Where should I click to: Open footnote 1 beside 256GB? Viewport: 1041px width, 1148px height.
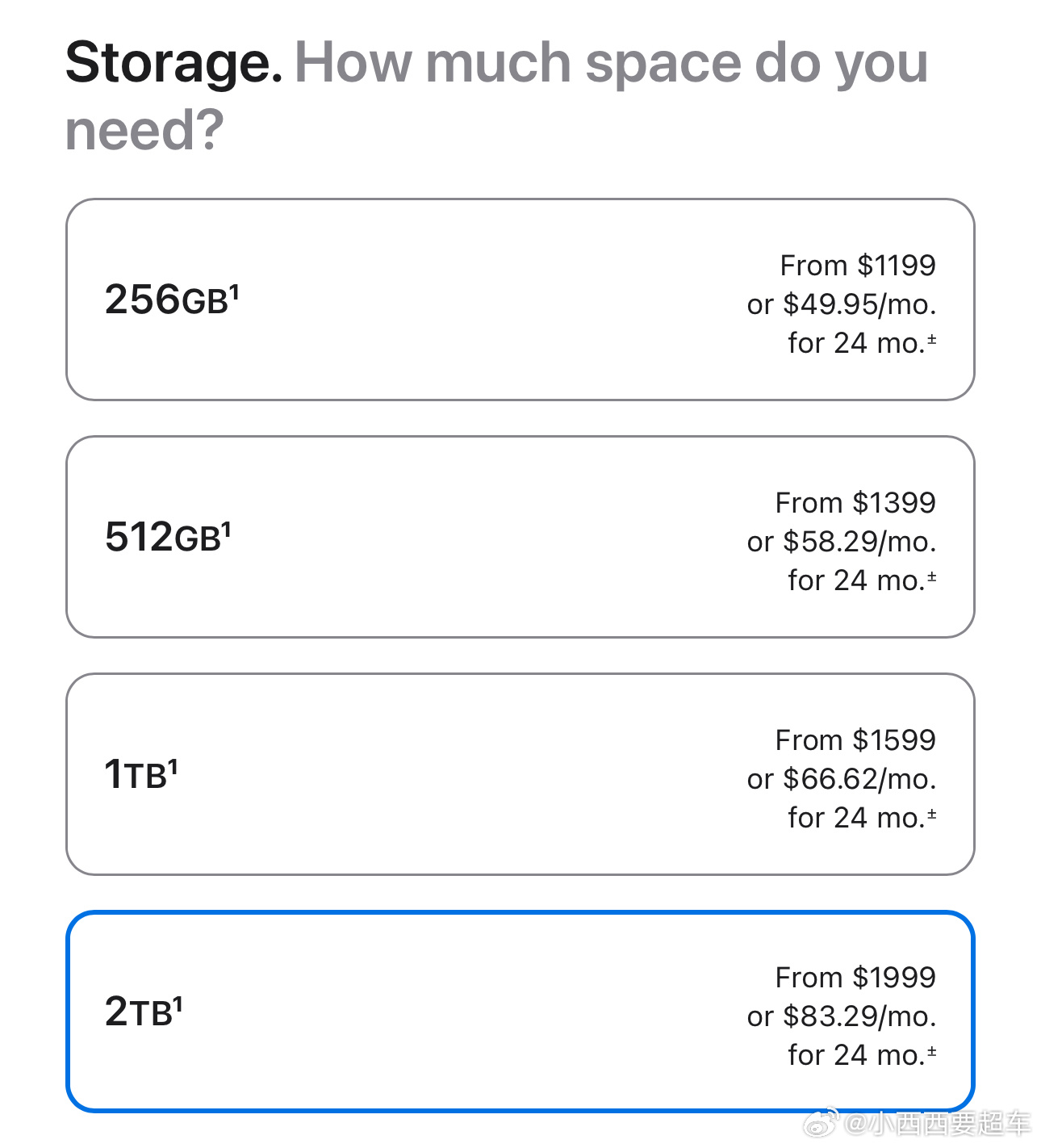point(235,291)
